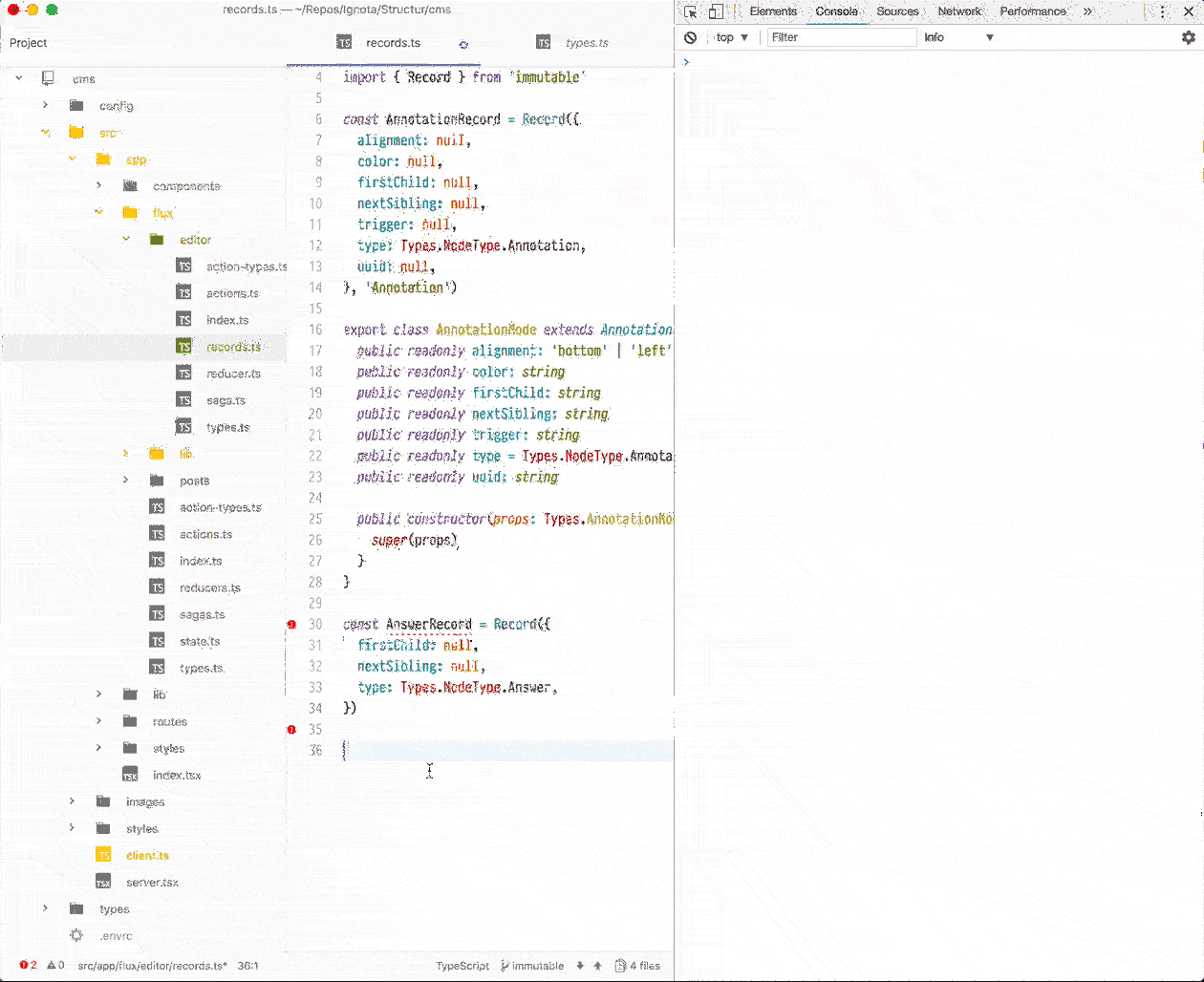Click the error count icon in the status bar
The image size is (1204, 982).
coord(24,965)
